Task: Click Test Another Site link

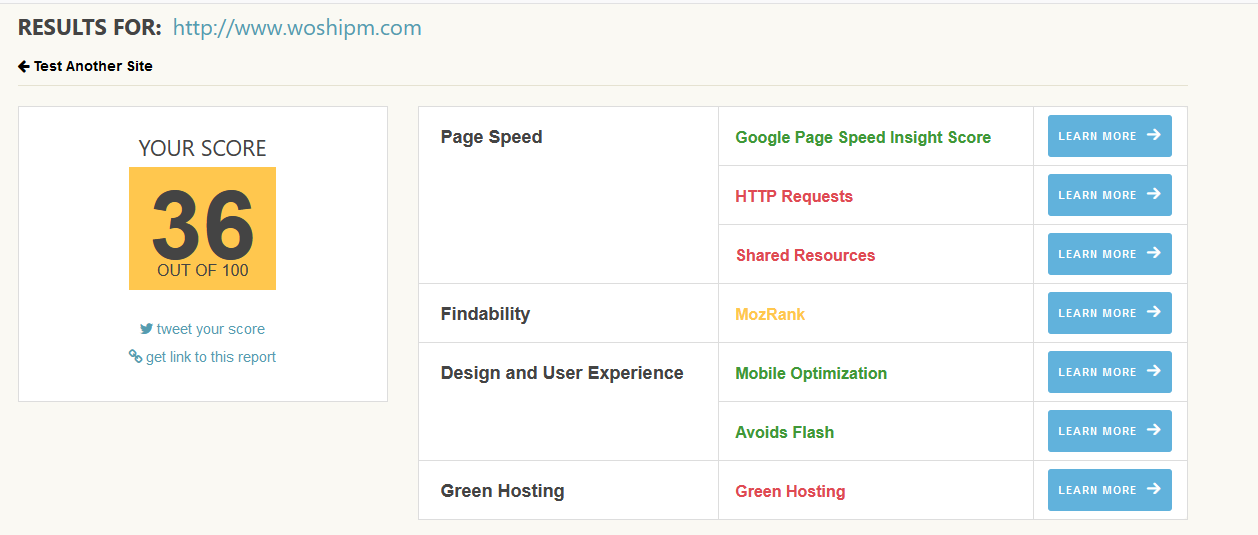Action: point(93,66)
